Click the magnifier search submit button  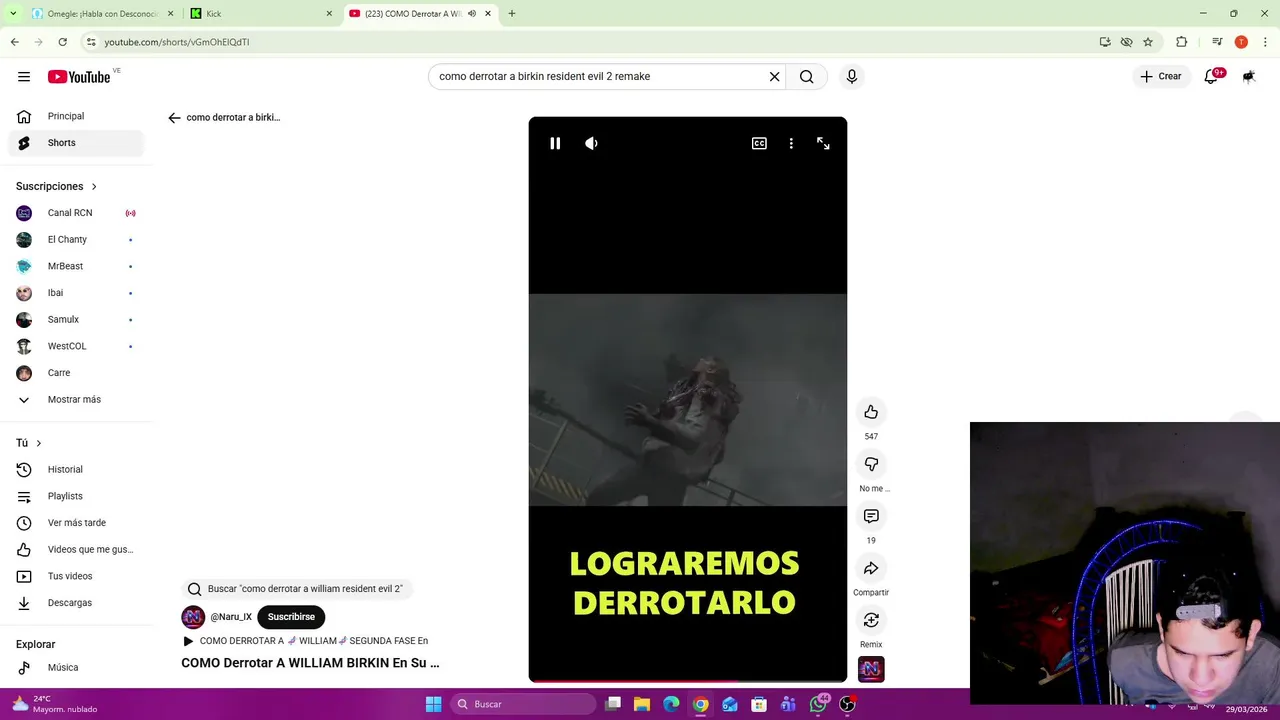point(807,76)
